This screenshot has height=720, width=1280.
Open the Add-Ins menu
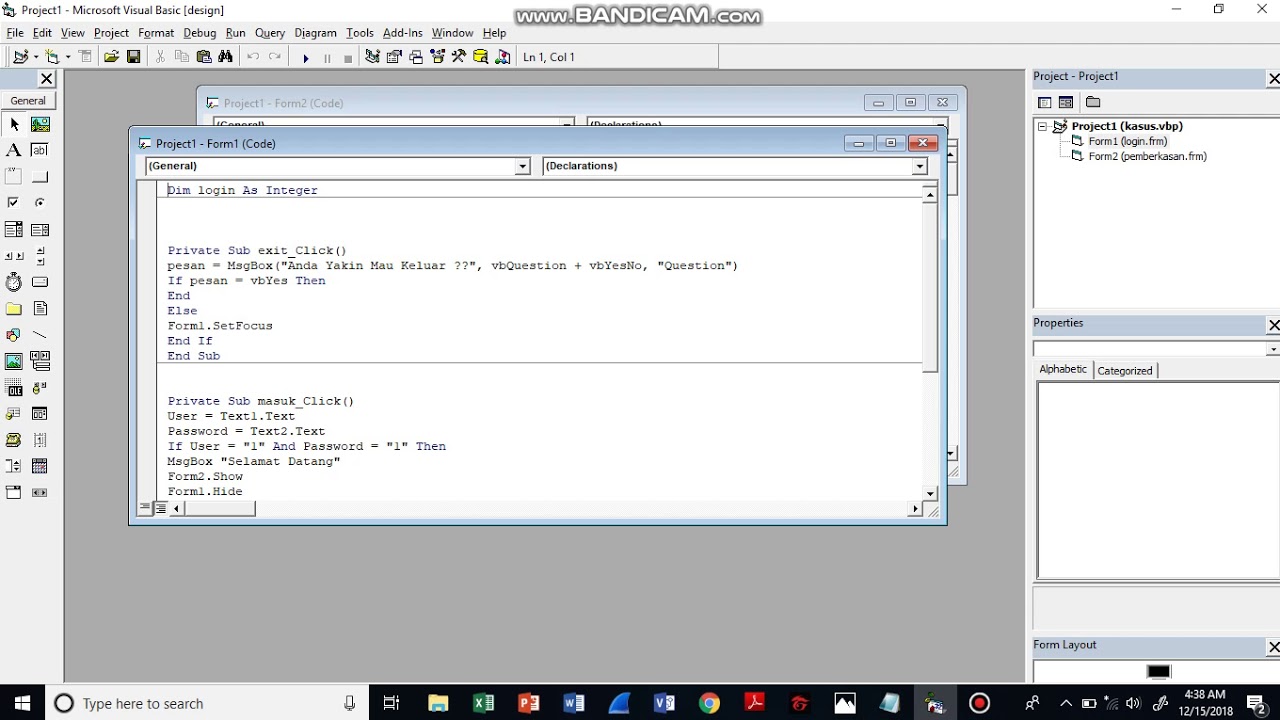point(402,33)
